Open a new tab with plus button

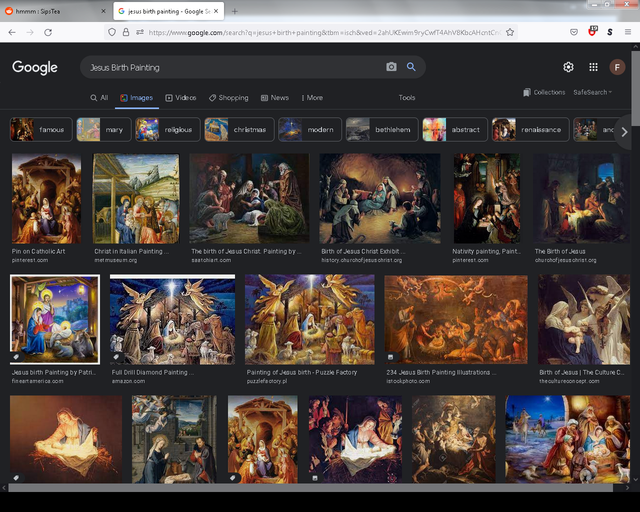[234, 11]
